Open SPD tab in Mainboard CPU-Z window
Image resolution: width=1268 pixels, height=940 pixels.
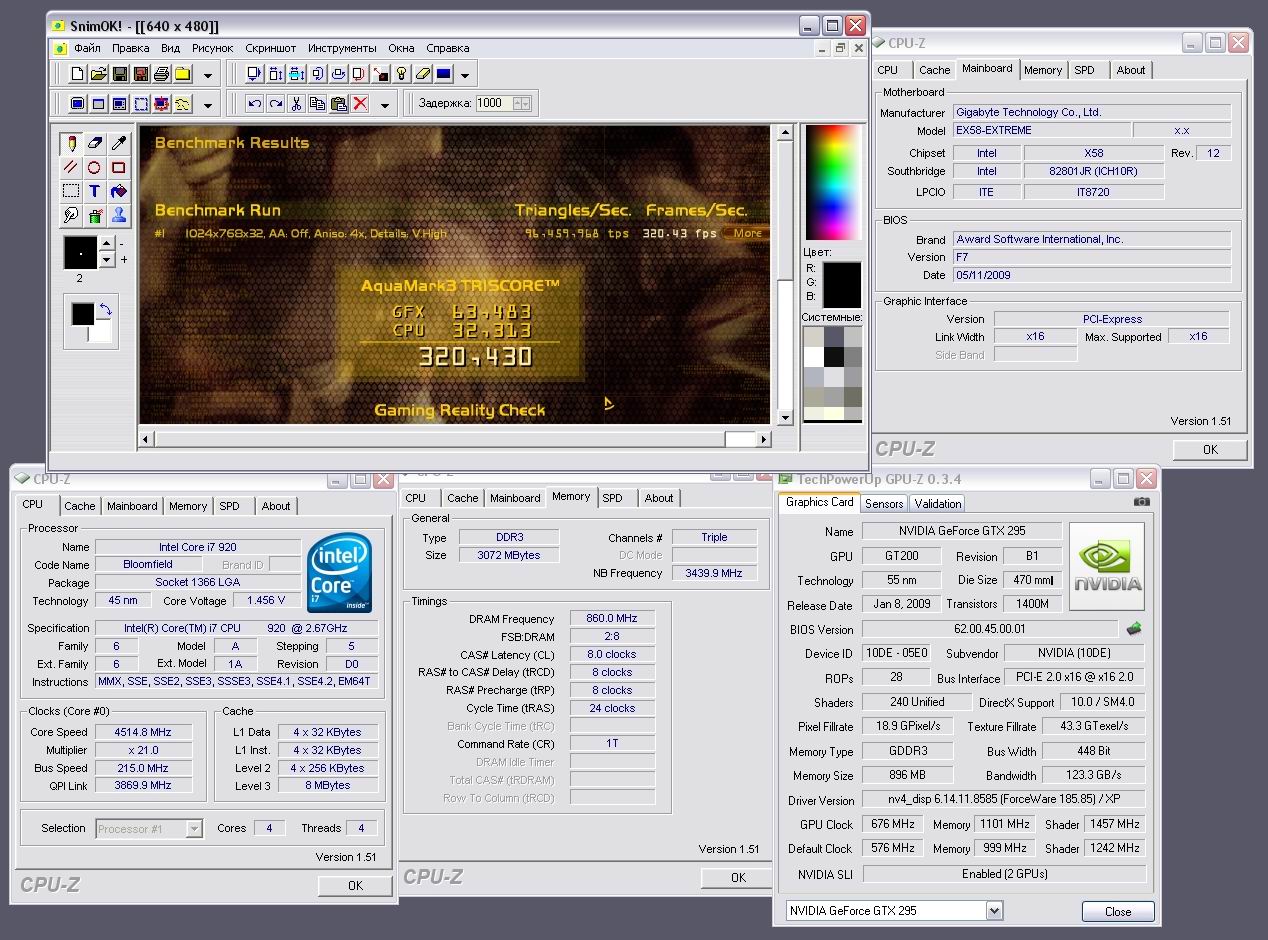(x=1085, y=70)
